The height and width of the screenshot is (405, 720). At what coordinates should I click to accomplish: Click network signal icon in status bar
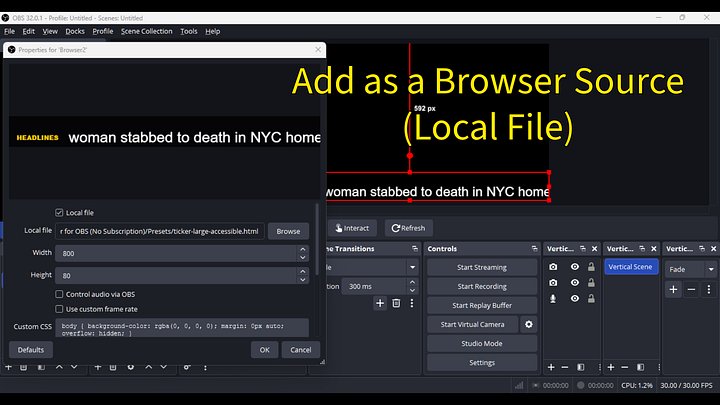[x=519, y=385]
